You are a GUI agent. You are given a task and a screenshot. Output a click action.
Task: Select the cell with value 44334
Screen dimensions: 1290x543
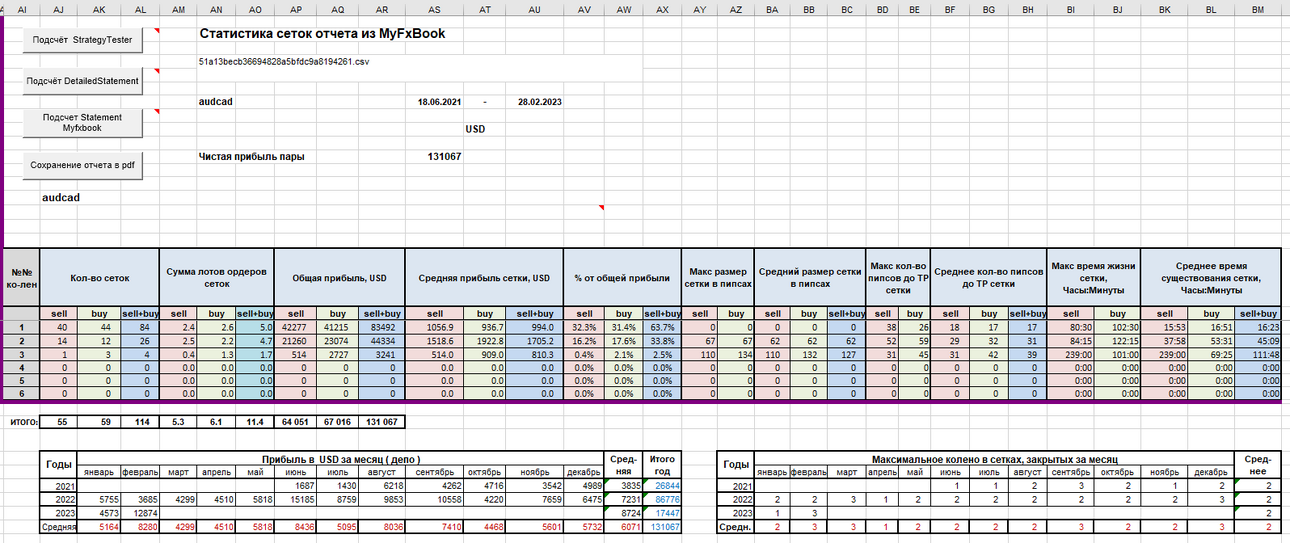(x=381, y=341)
